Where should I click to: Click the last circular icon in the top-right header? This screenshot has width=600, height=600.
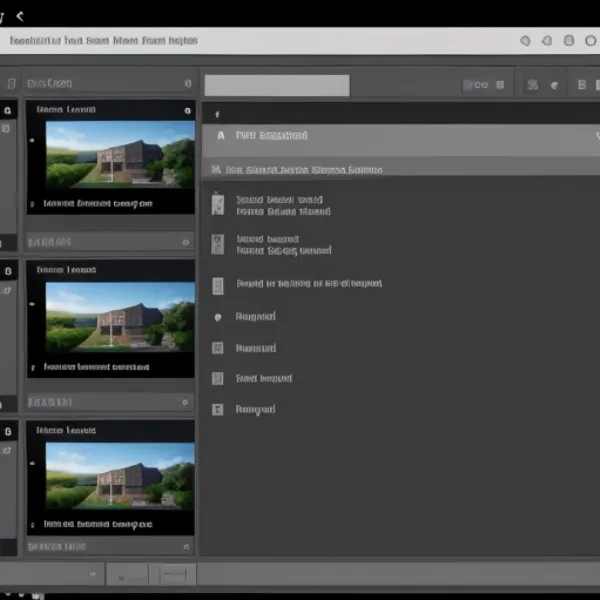(589, 41)
